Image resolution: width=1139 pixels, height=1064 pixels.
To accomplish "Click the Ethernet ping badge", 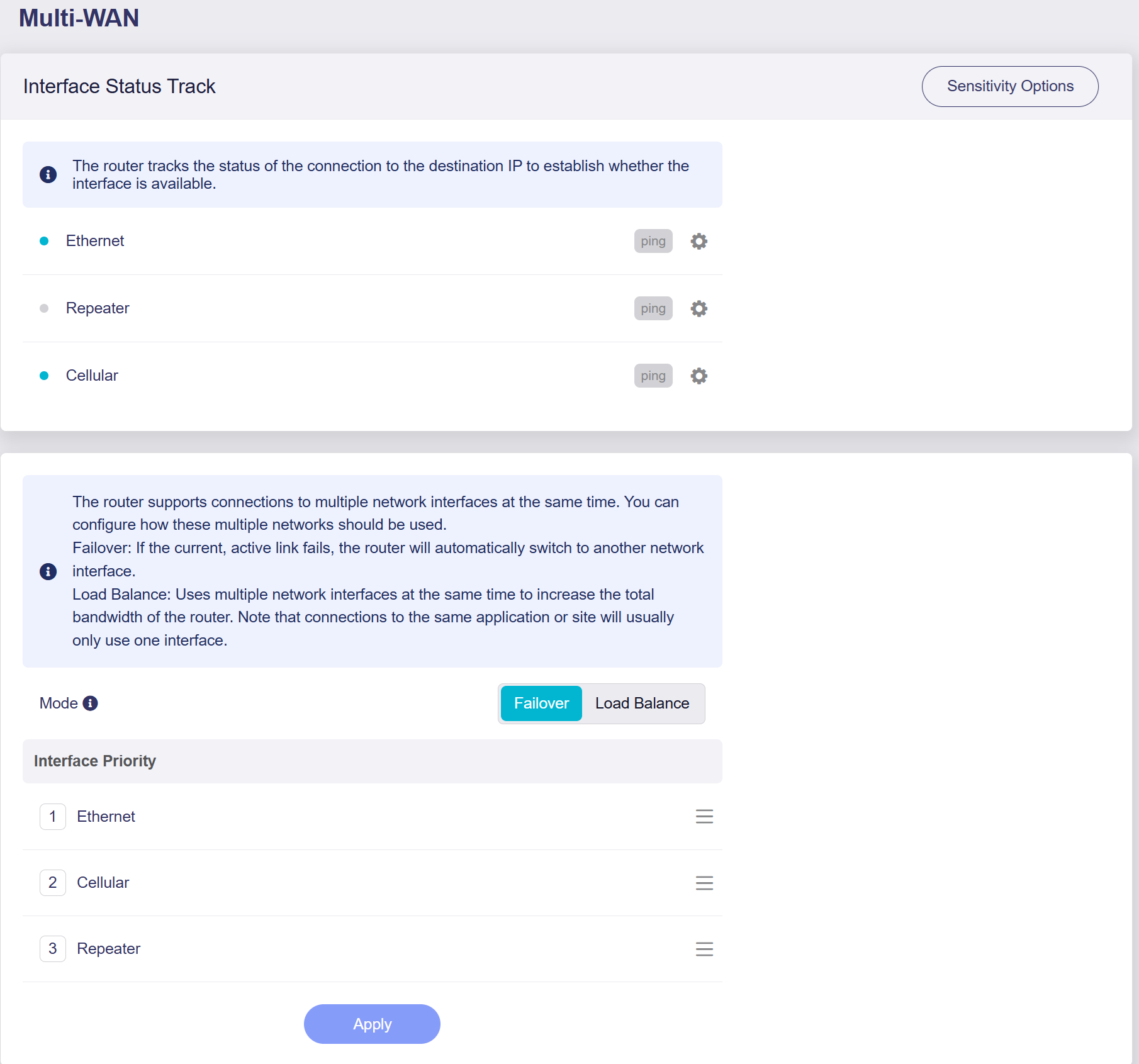I will point(653,241).
